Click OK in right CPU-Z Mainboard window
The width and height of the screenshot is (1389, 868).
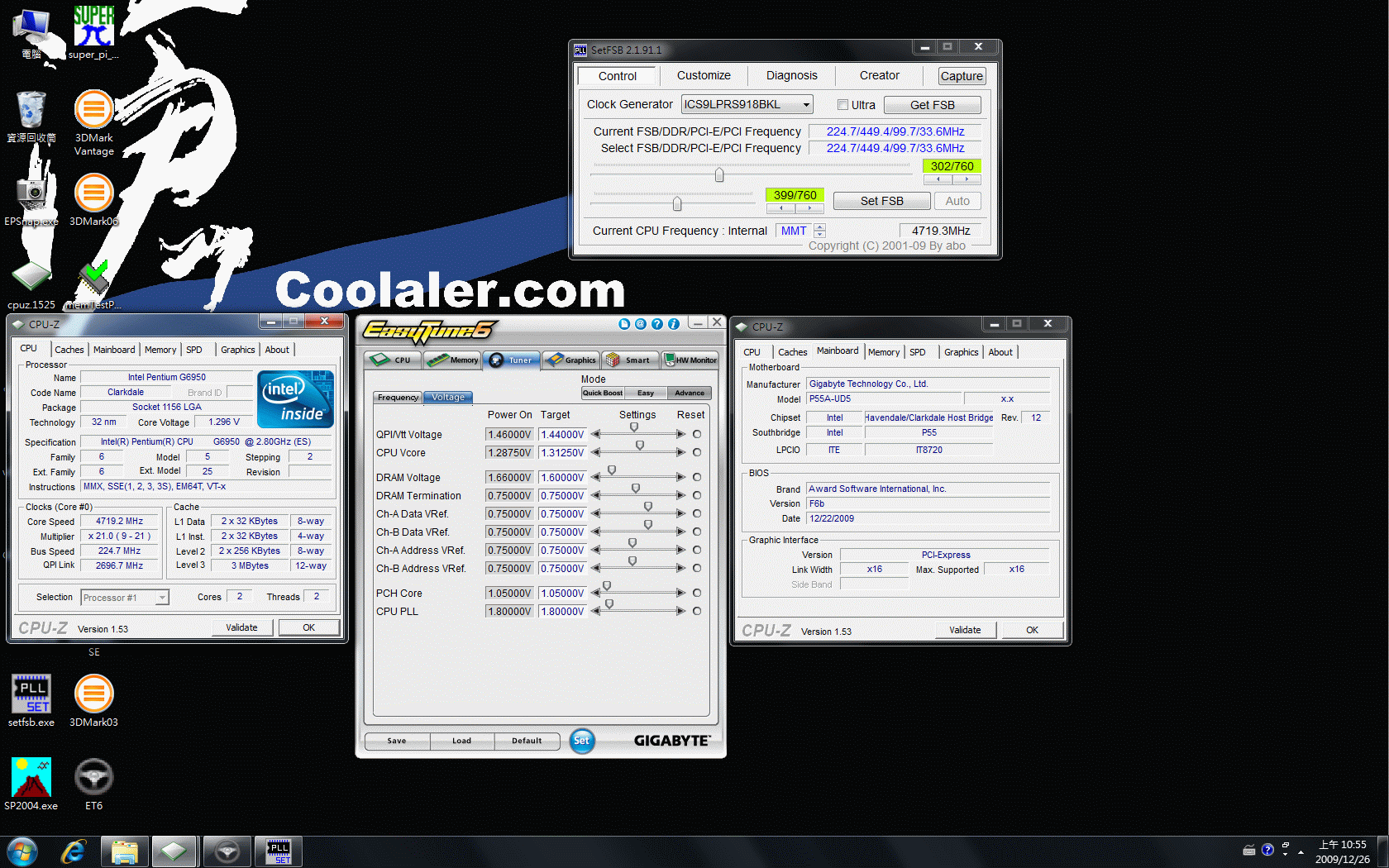point(1032,630)
